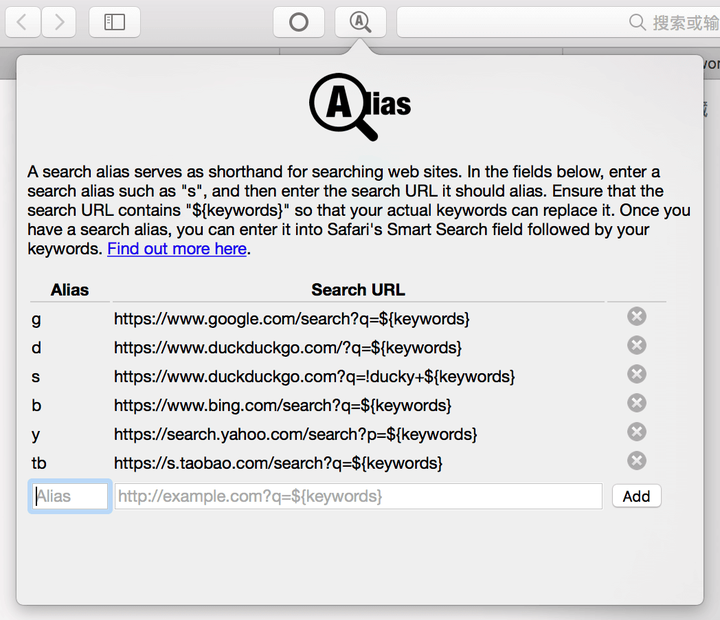Image resolution: width=720 pixels, height=620 pixels.
Task: Click the Alias logo at top
Action: (x=360, y=107)
